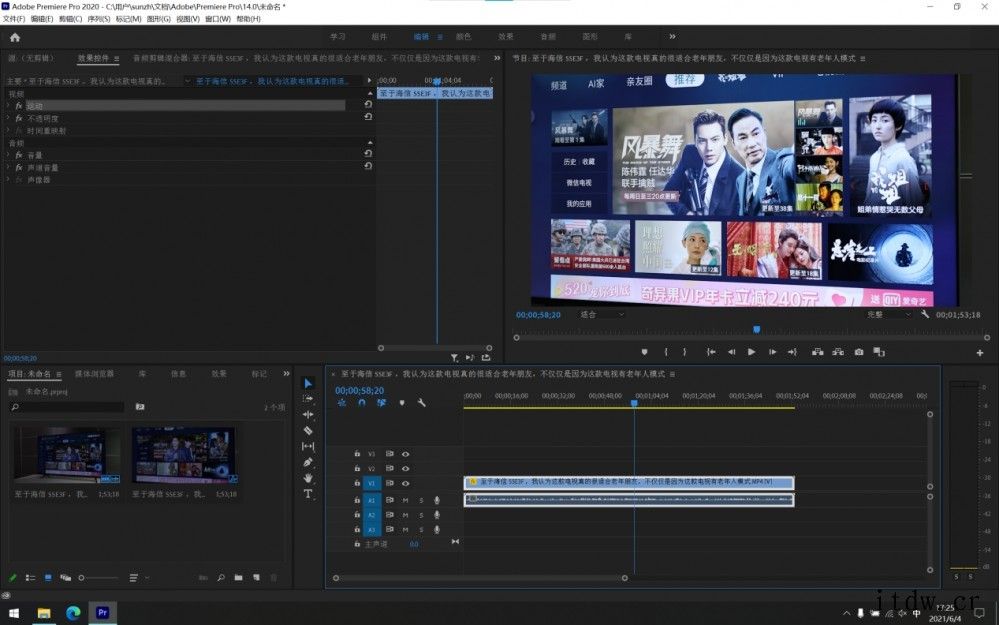Image resolution: width=999 pixels, height=625 pixels.
Task: Click the Extract button in Program monitor
Action: tap(838, 352)
